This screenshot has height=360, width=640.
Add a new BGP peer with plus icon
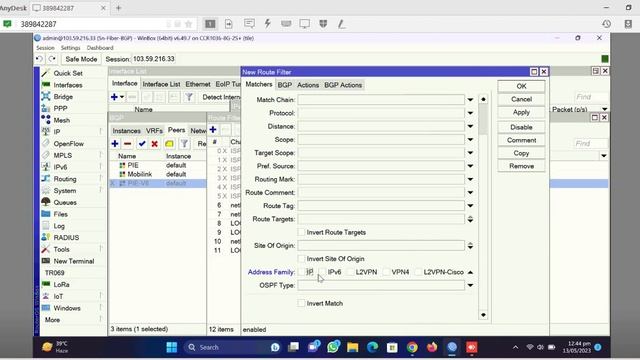[x=115, y=144]
